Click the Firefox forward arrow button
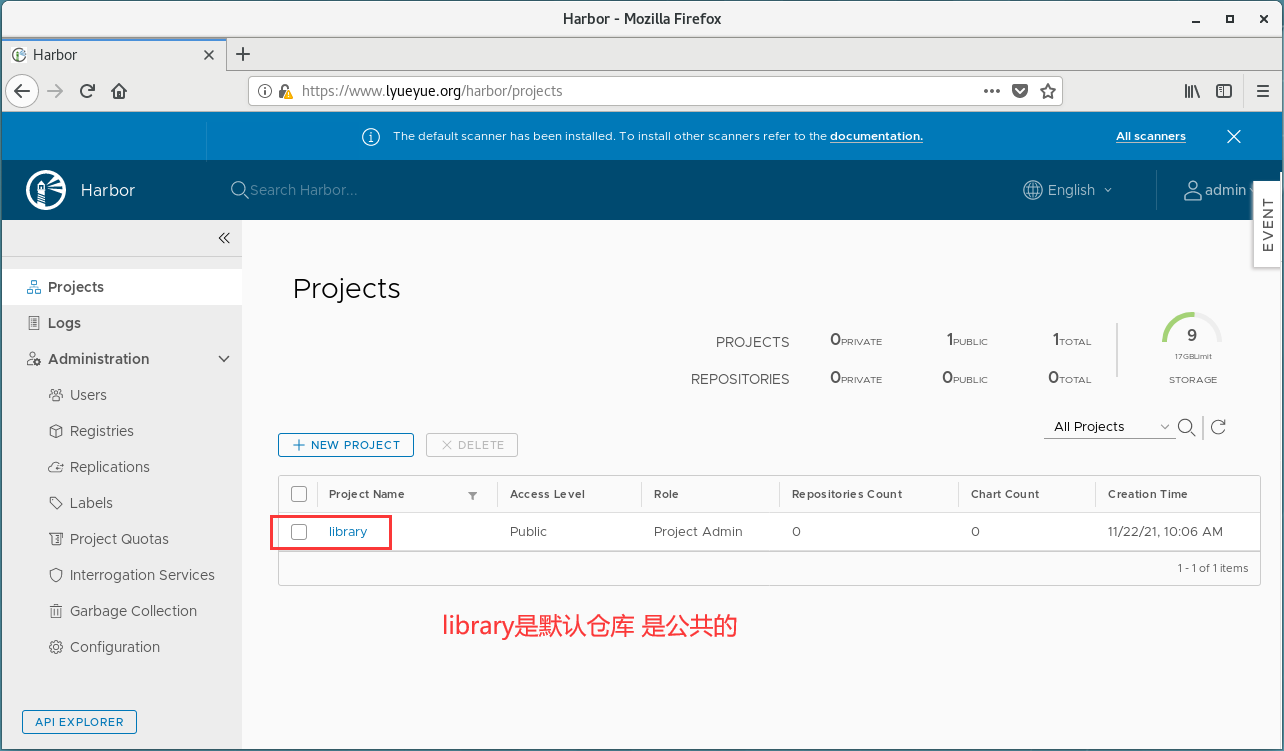The height and width of the screenshot is (751, 1284). click(55, 91)
